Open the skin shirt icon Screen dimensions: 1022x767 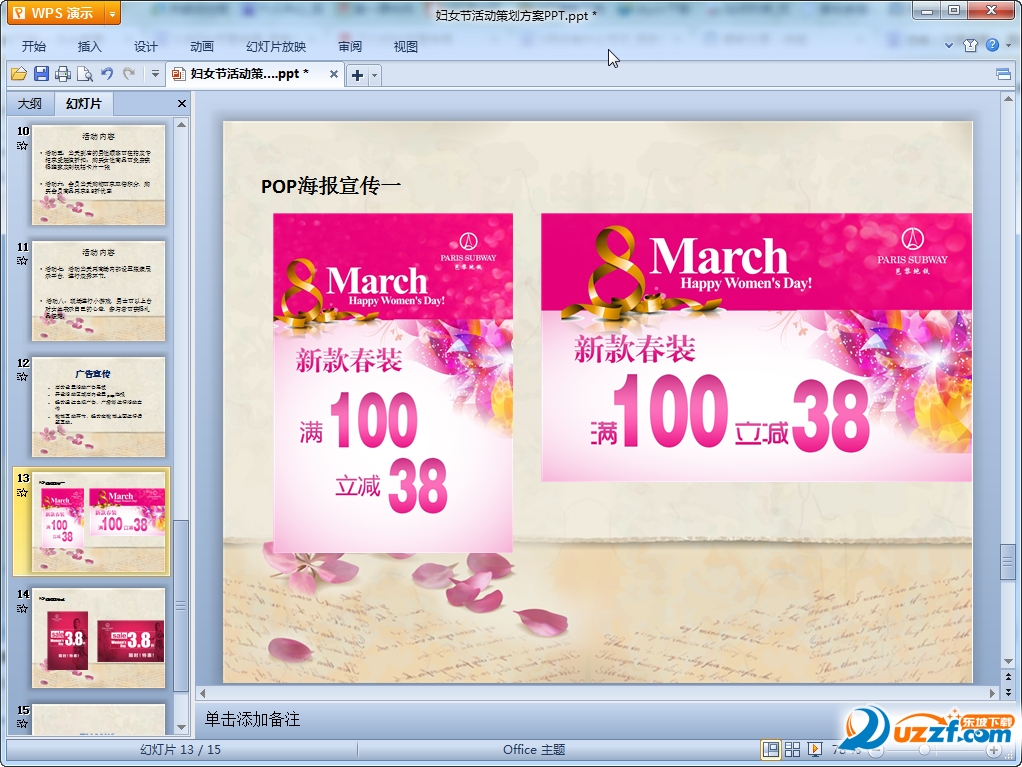tap(971, 46)
